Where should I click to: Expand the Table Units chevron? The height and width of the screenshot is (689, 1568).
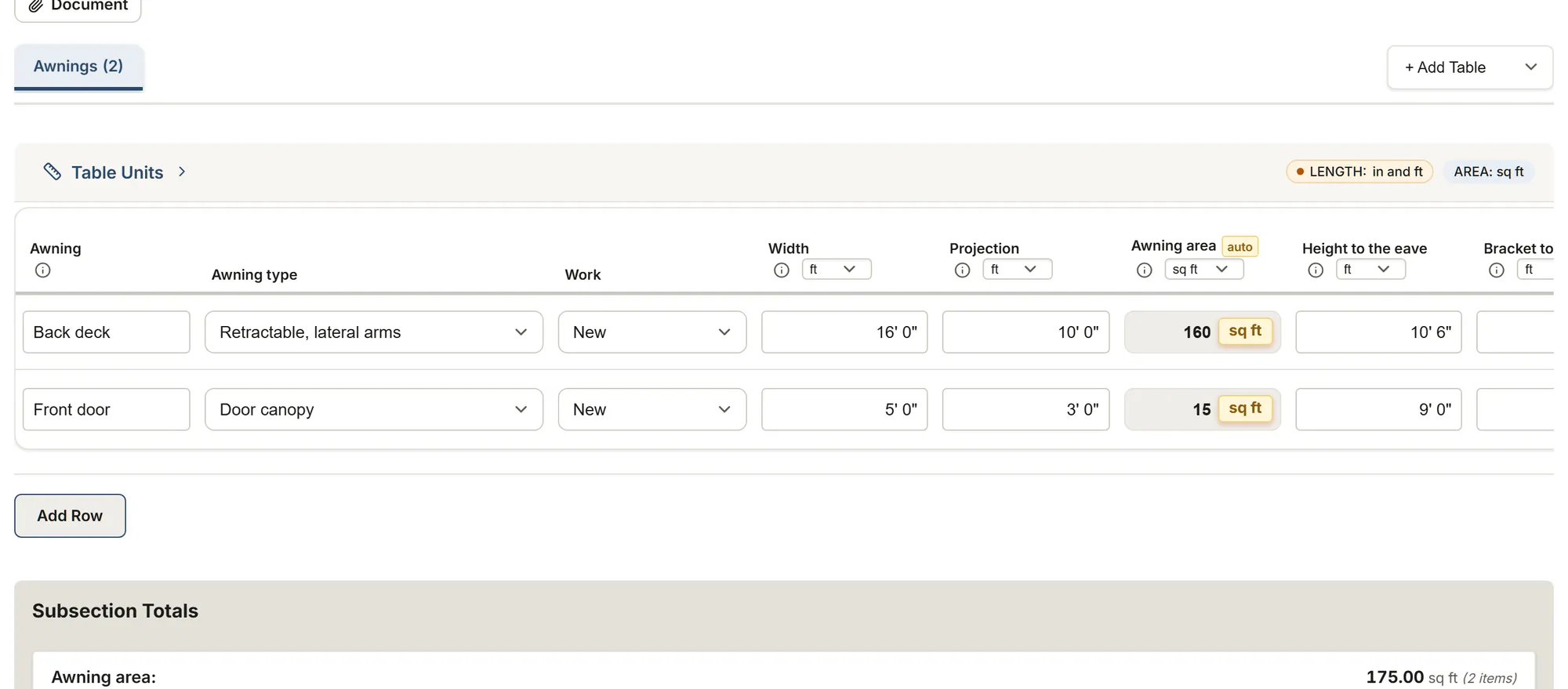(182, 172)
